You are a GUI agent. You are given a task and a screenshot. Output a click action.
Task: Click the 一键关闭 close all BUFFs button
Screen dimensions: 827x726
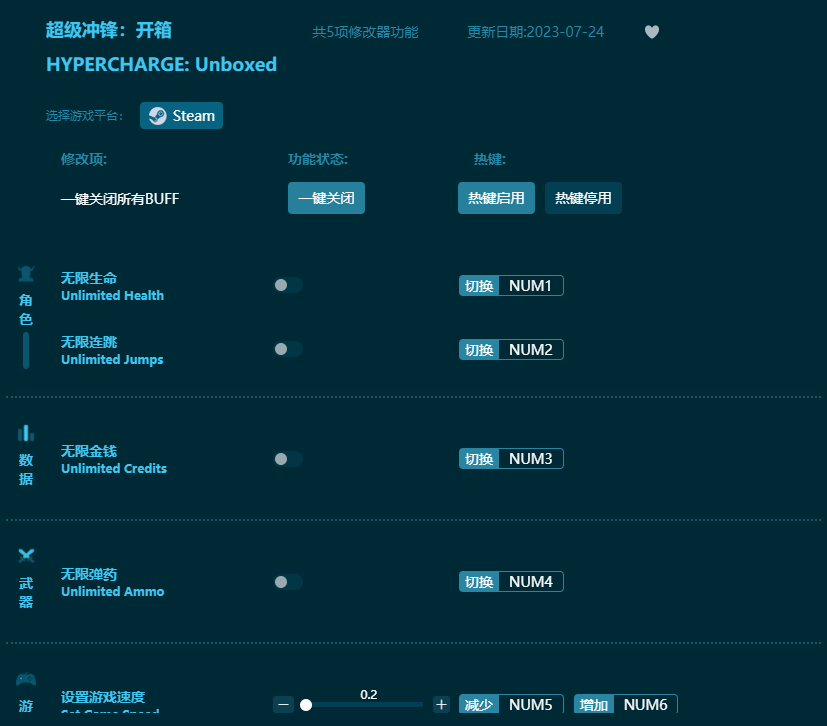326,198
